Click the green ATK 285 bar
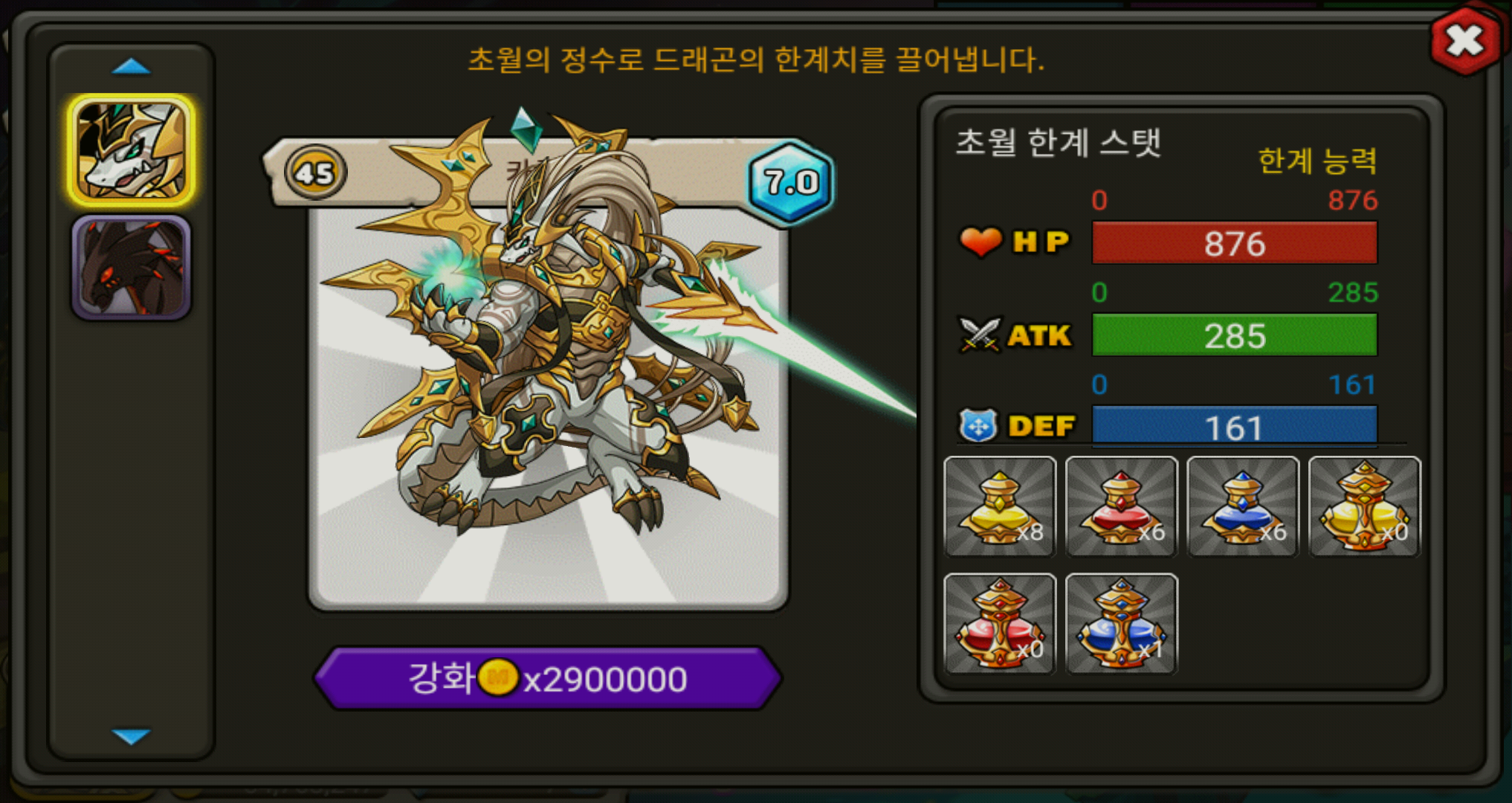The height and width of the screenshot is (803, 1512). click(1234, 335)
